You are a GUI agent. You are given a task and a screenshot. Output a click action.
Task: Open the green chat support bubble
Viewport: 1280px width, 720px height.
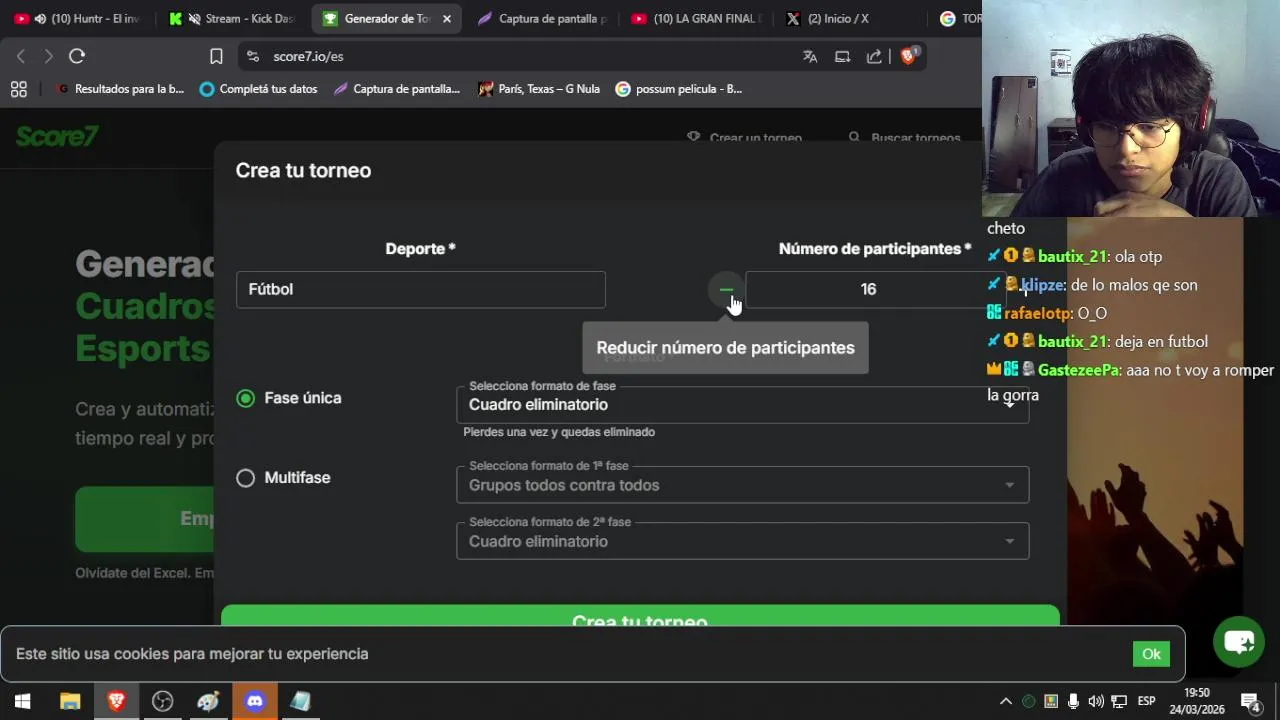(1239, 642)
